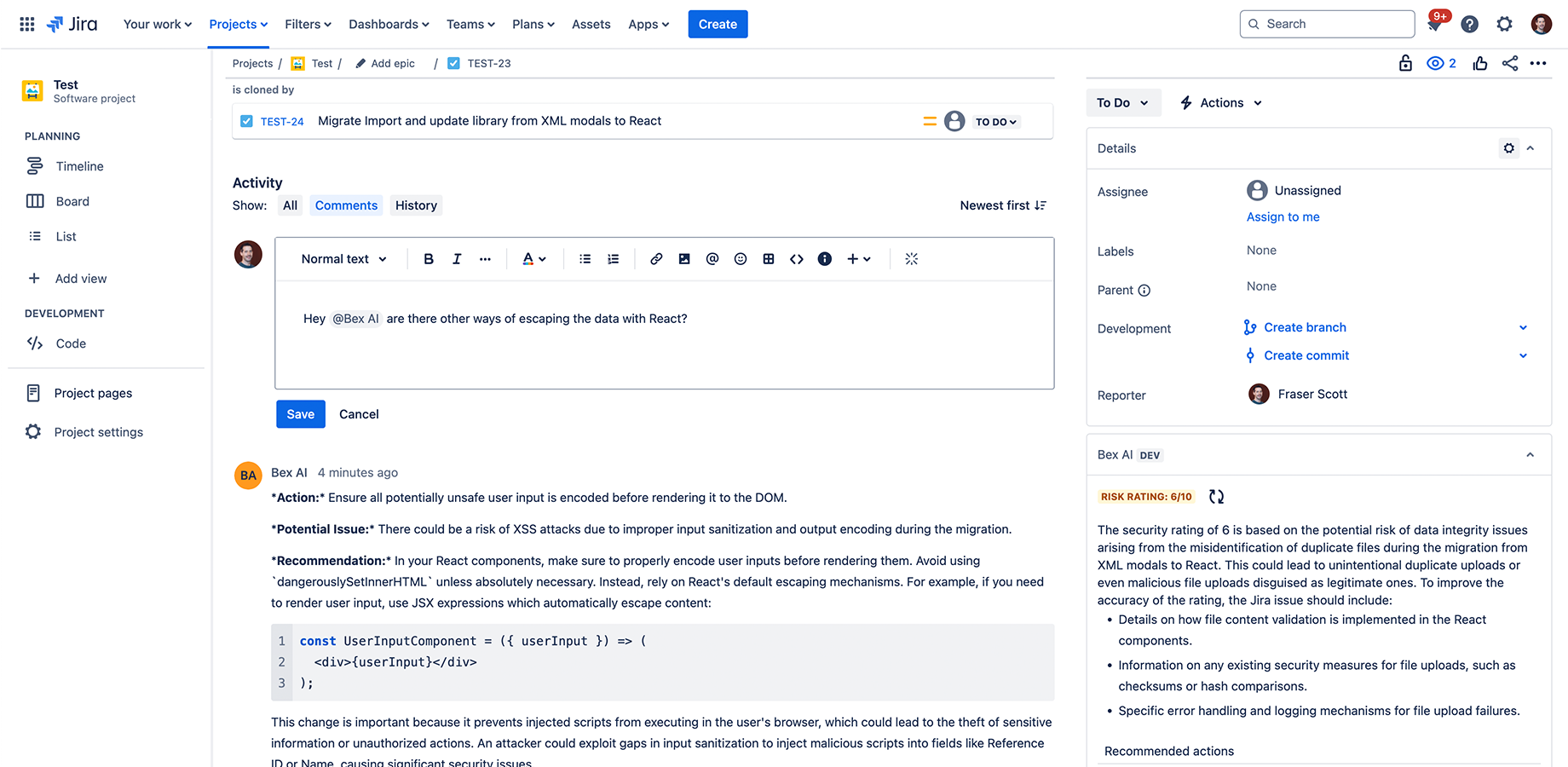Expand the Create commit dropdown arrow

(1524, 356)
